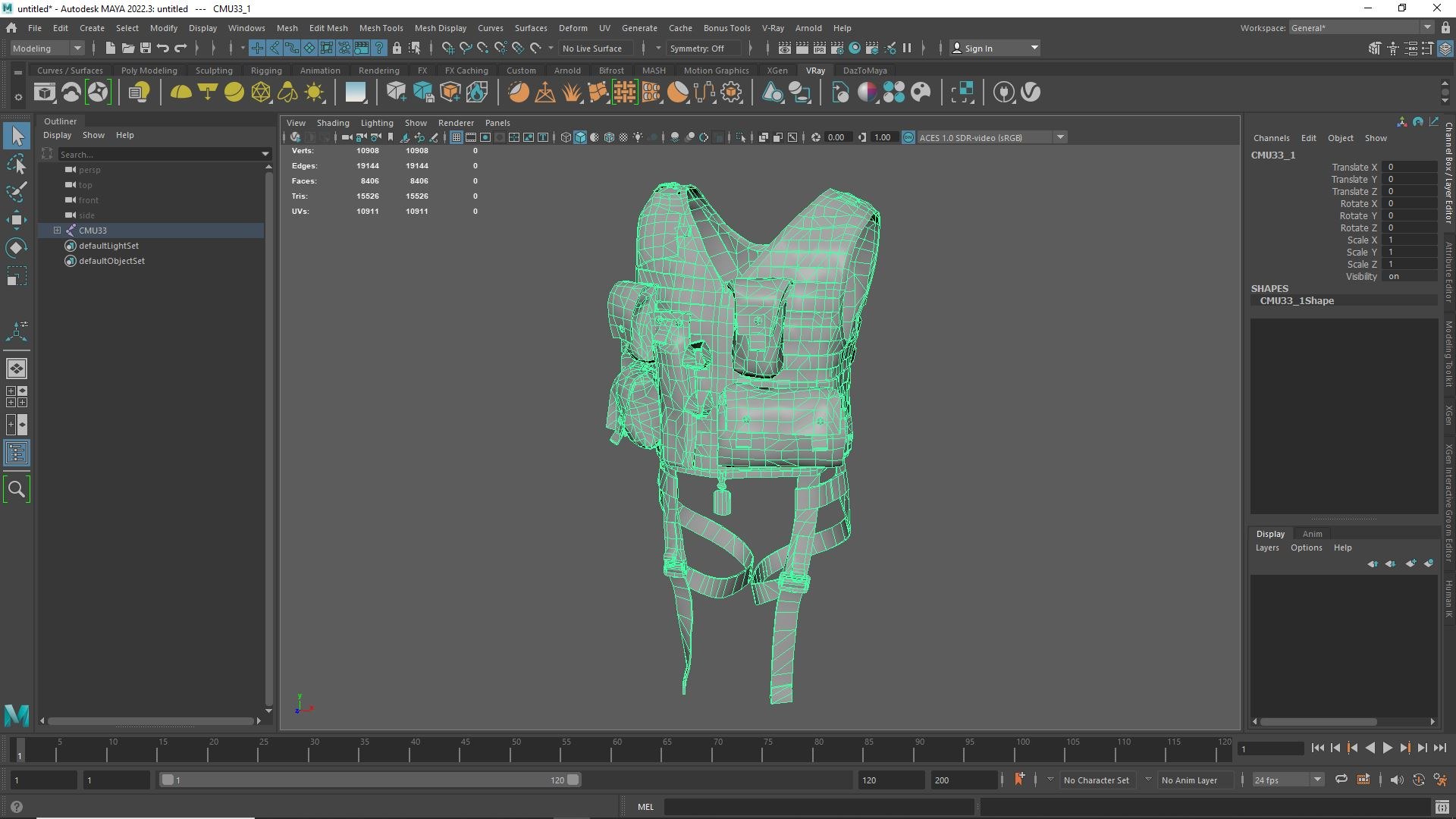Screen dimensions: 1456x819
Task: Open the Deform menu
Action: pos(573,28)
